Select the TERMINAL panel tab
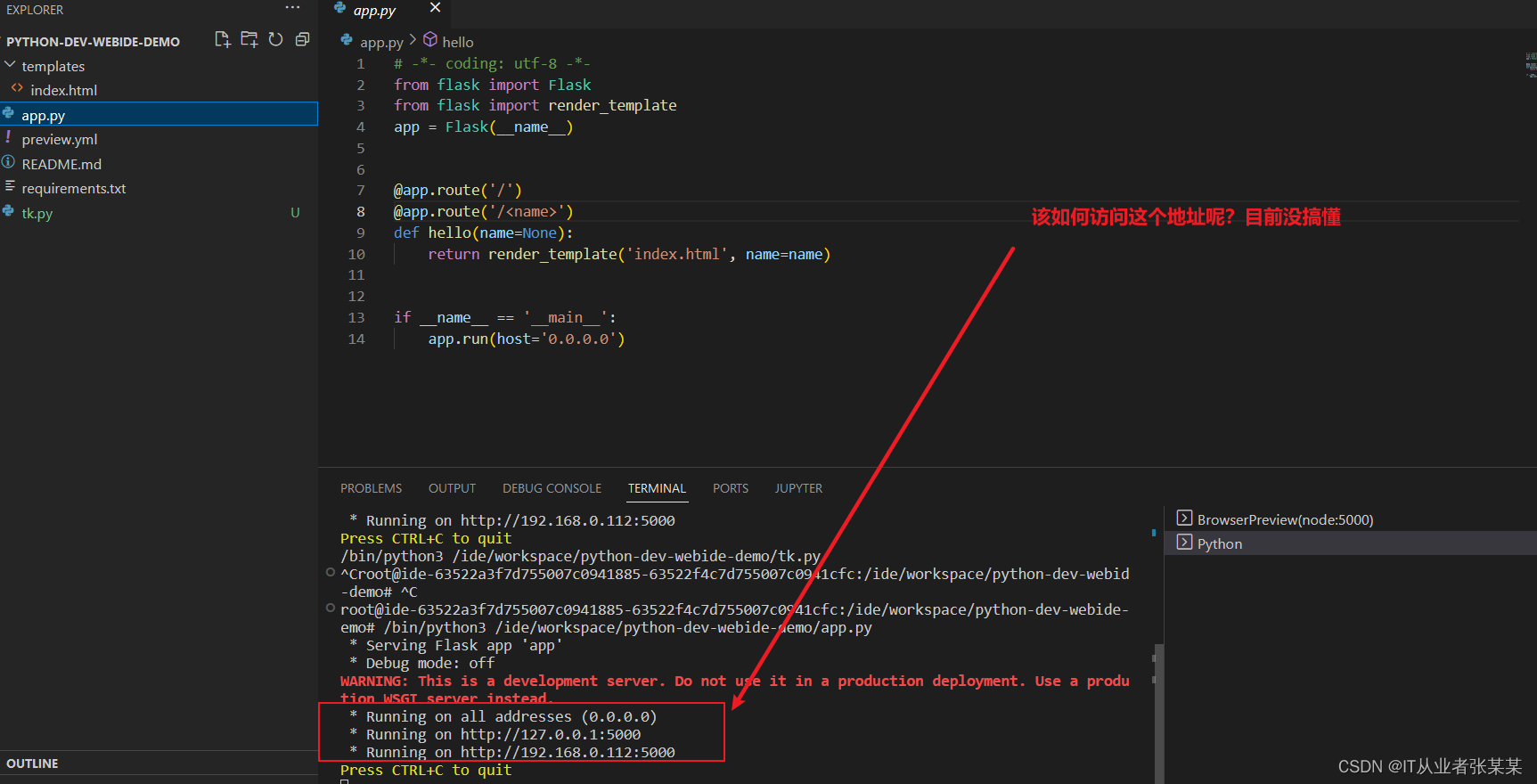1537x784 pixels. pyautogui.click(x=657, y=488)
